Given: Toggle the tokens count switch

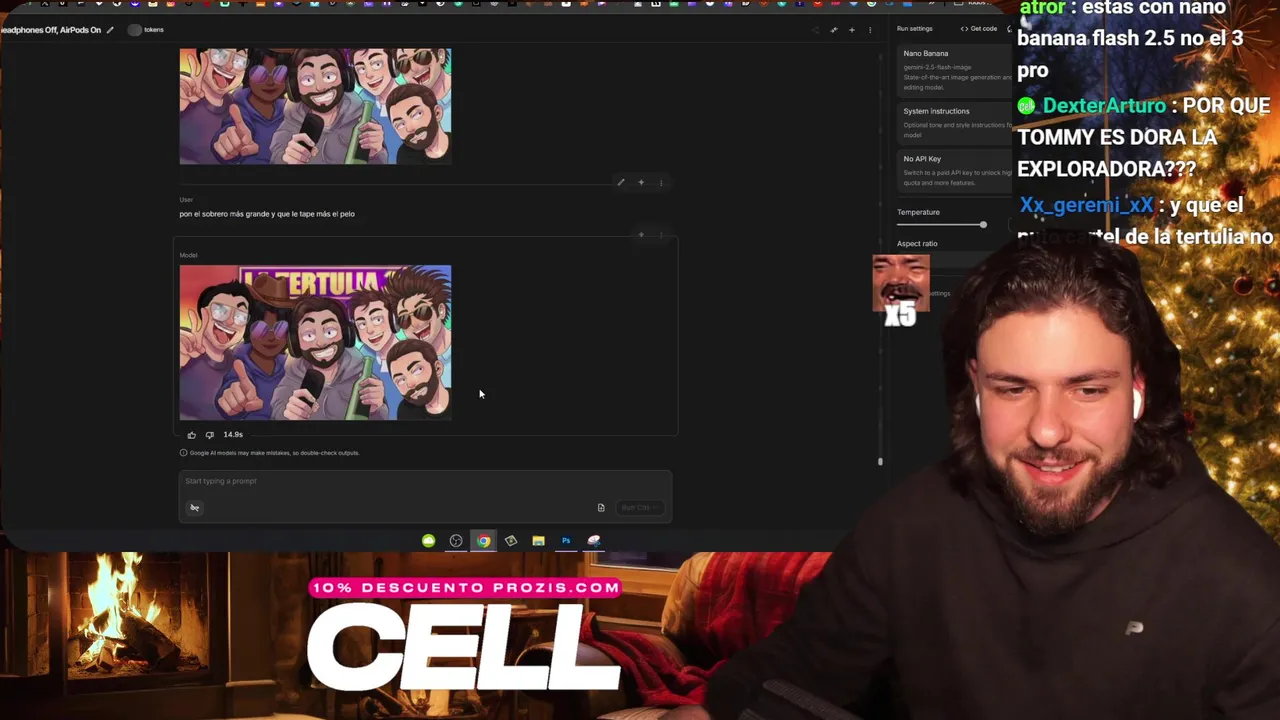Looking at the screenshot, I should [135, 30].
